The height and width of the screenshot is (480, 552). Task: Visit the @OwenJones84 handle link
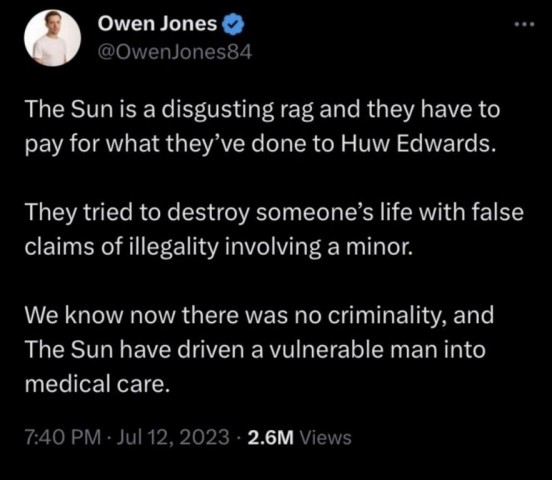pyautogui.click(x=174, y=52)
